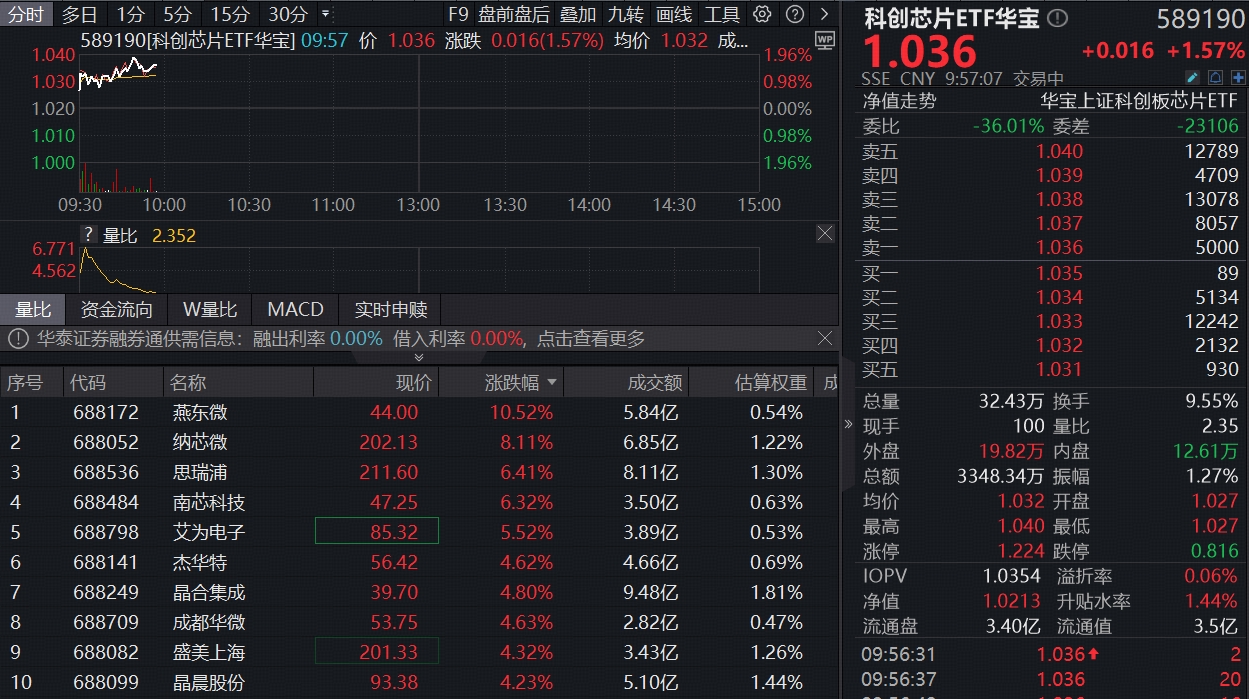Set a price alert with the bell icon
The height and width of the screenshot is (699, 1249).
coord(1215,77)
